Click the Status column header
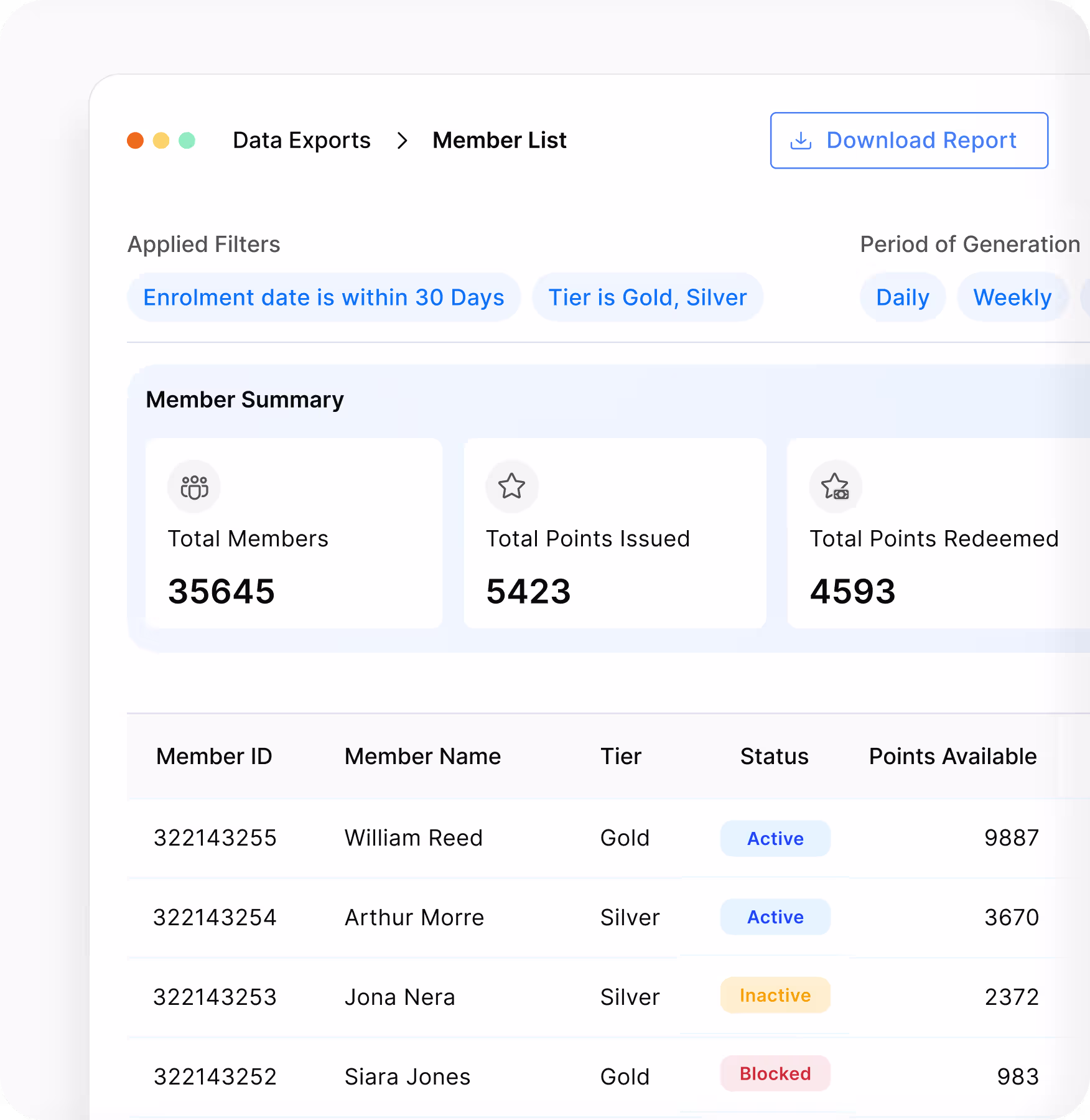The image size is (1090, 1120). click(774, 757)
